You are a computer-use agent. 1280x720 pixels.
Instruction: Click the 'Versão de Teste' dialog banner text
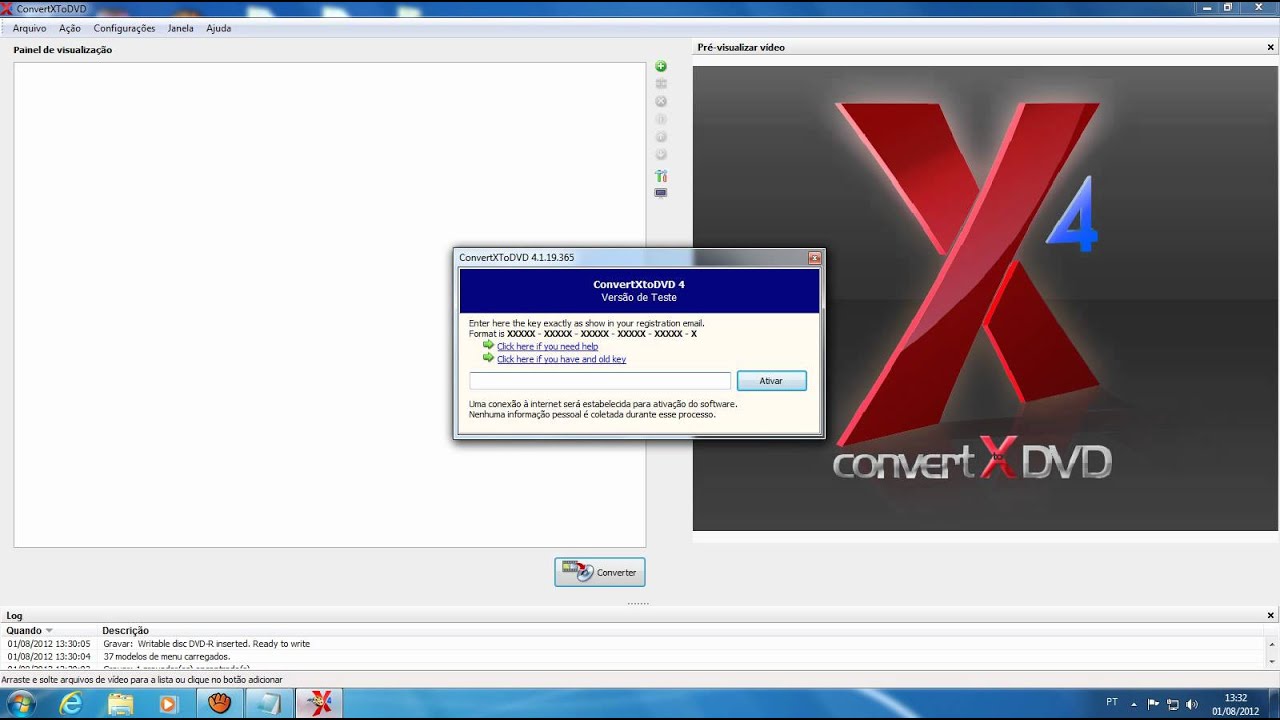pyautogui.click(x=639, y=297)
